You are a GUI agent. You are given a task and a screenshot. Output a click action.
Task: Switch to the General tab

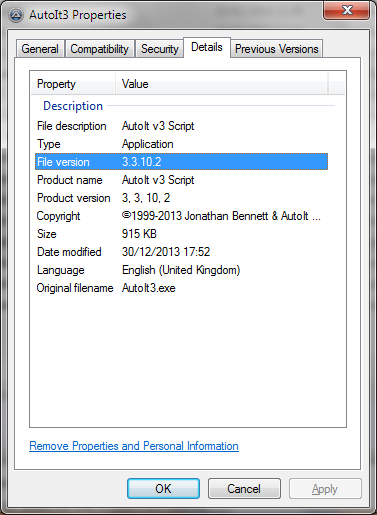pos(40,49)
